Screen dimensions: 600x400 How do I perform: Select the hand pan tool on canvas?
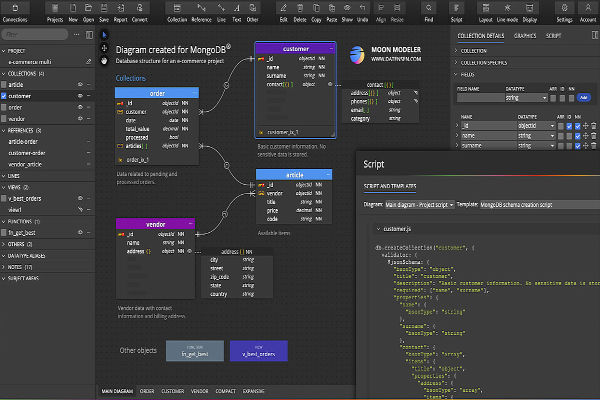[x=104, y=60]
